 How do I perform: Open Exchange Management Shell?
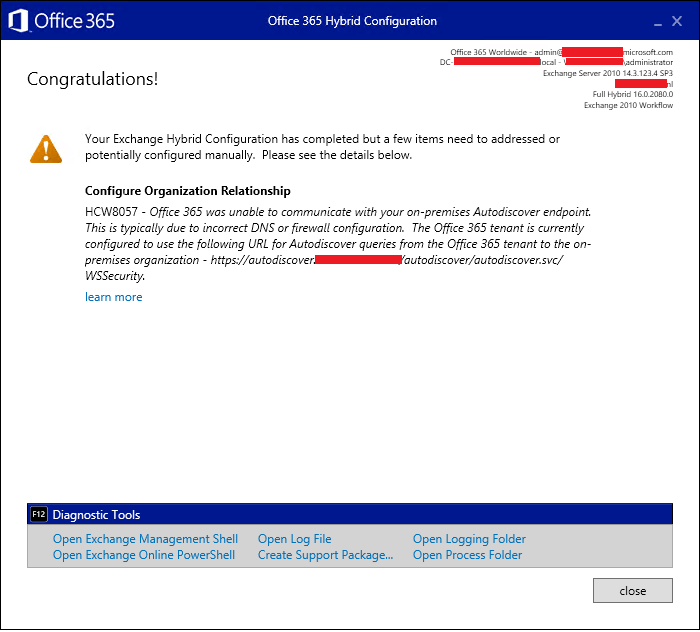pyautogui.click(x=145, y=539)
